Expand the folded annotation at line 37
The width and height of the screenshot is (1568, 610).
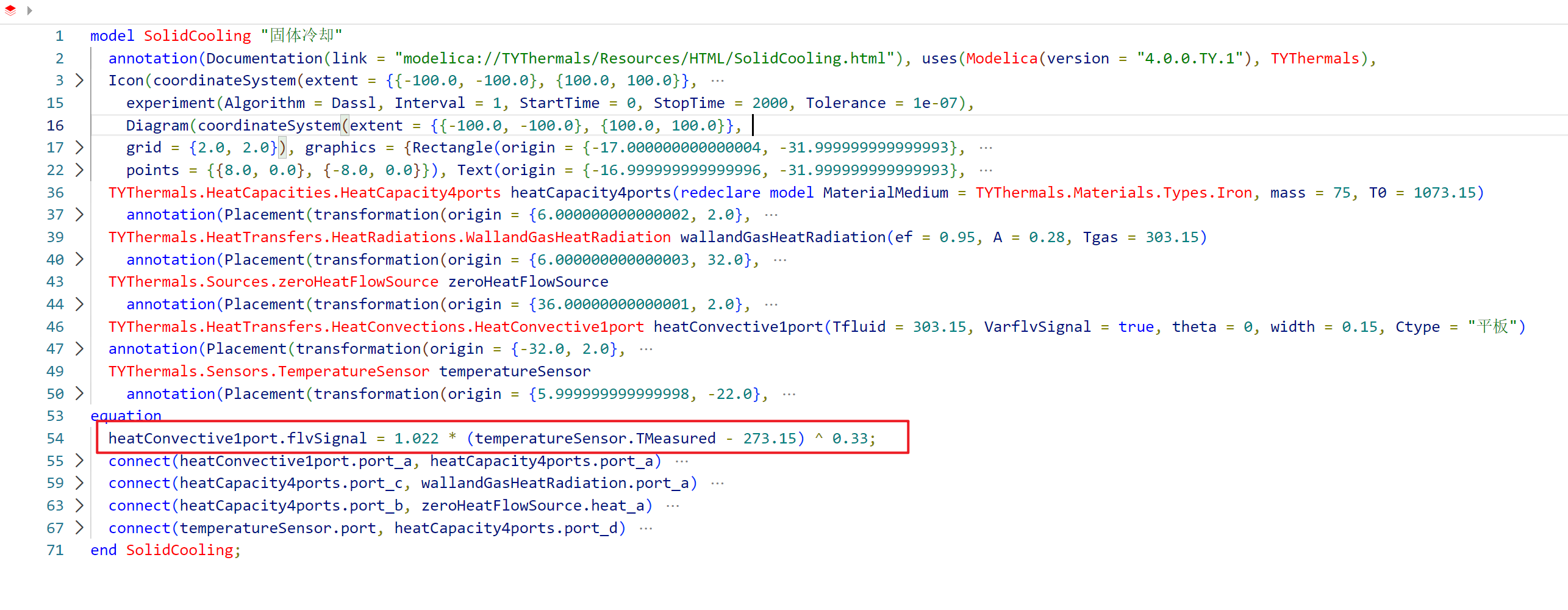click(x=79, y=214)
